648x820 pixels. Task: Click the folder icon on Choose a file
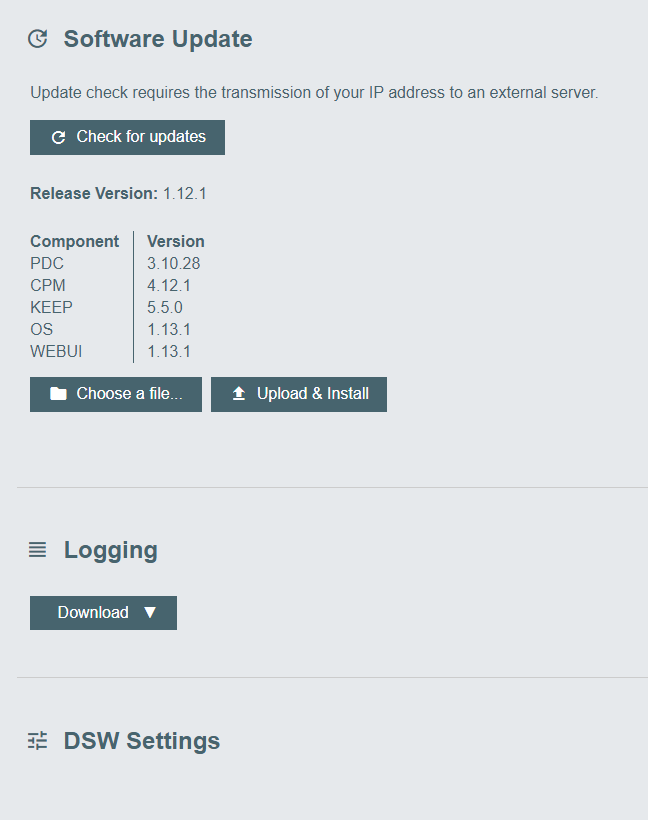(x=58, y=394)
